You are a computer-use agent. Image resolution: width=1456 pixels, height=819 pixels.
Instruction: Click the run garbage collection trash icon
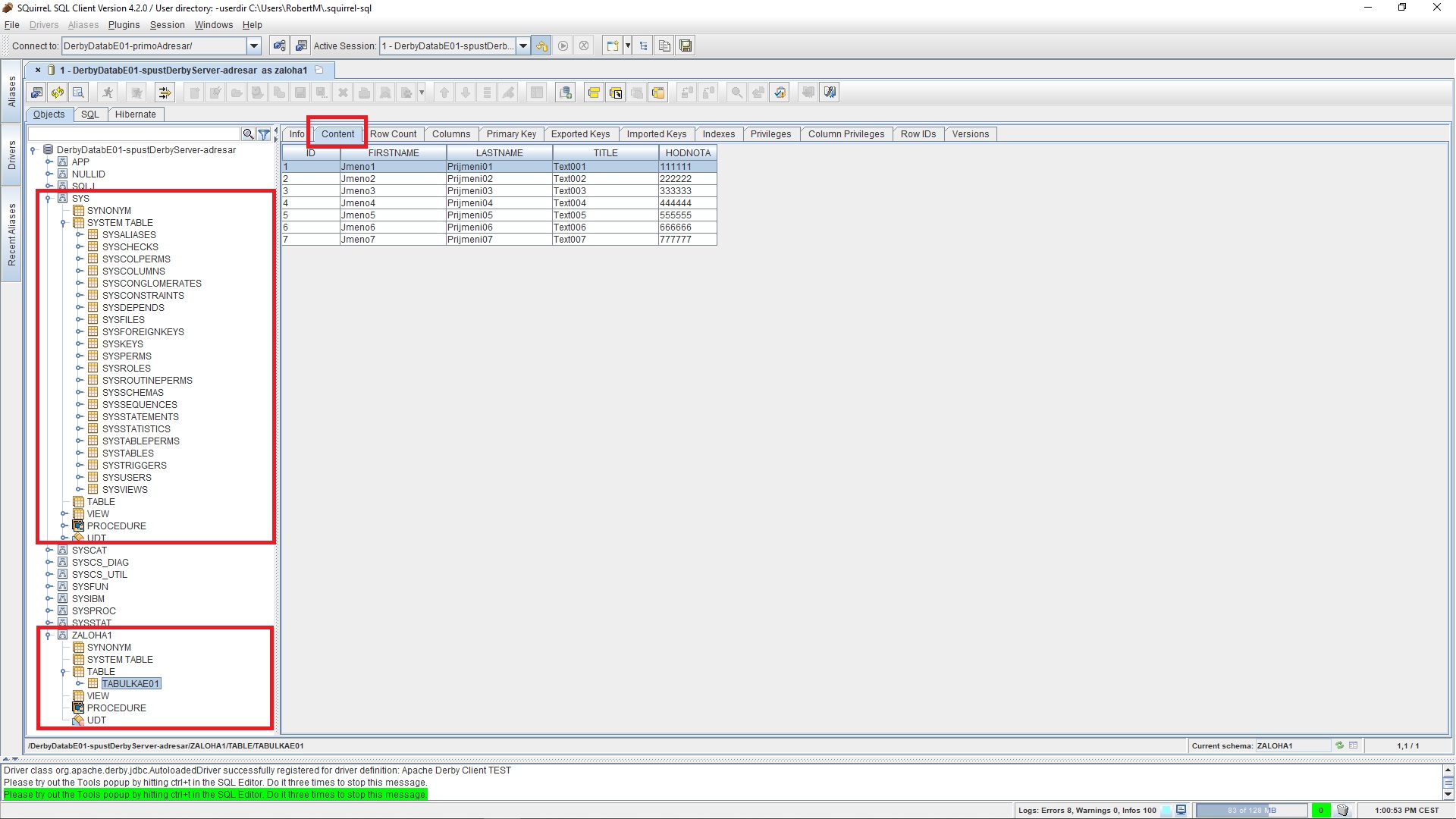click(1343, 810)
